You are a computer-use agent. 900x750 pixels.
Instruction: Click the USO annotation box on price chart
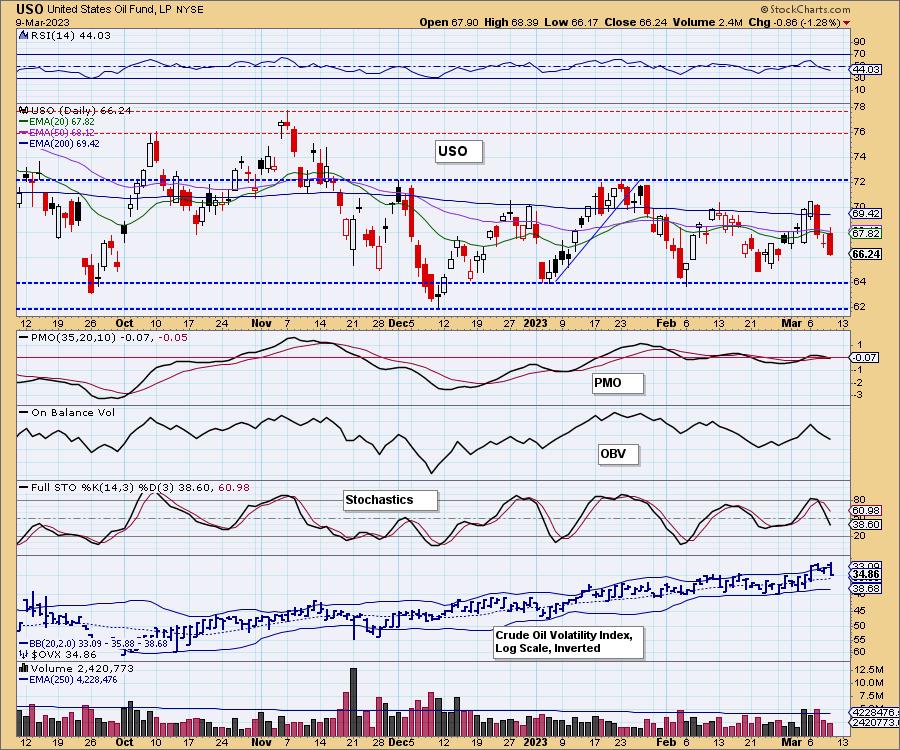click(x=458, y=152)
